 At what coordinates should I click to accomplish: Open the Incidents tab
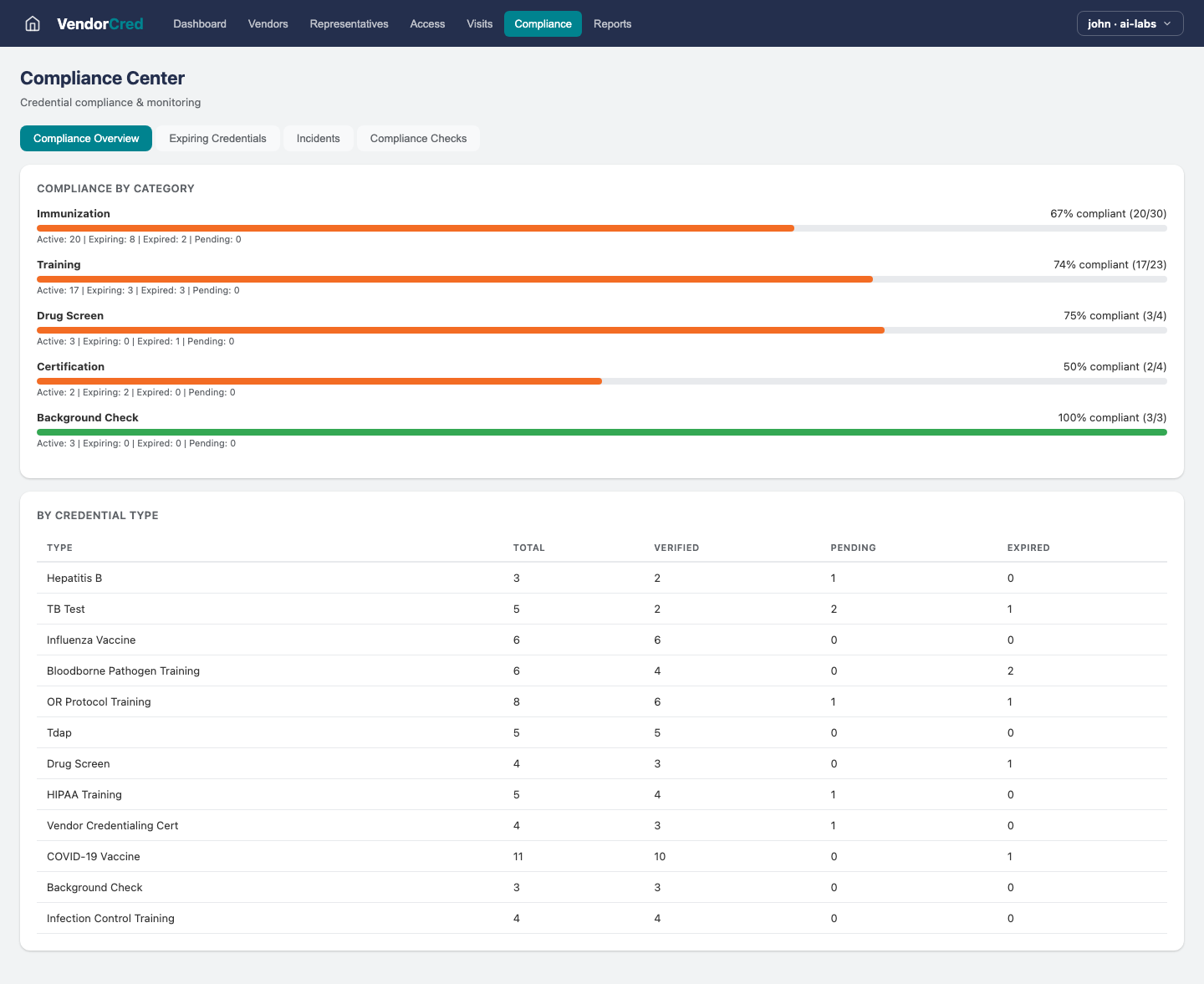click(318, 138)
